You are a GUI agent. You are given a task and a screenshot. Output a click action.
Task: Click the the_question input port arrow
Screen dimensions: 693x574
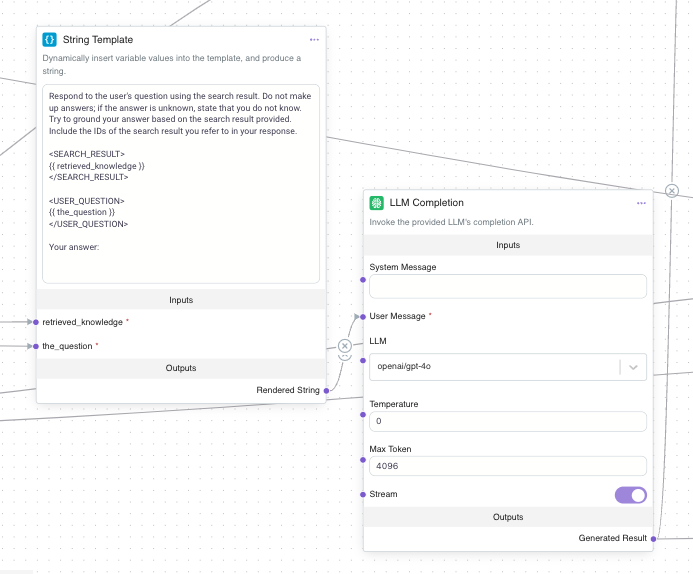(x=32, y=346)
